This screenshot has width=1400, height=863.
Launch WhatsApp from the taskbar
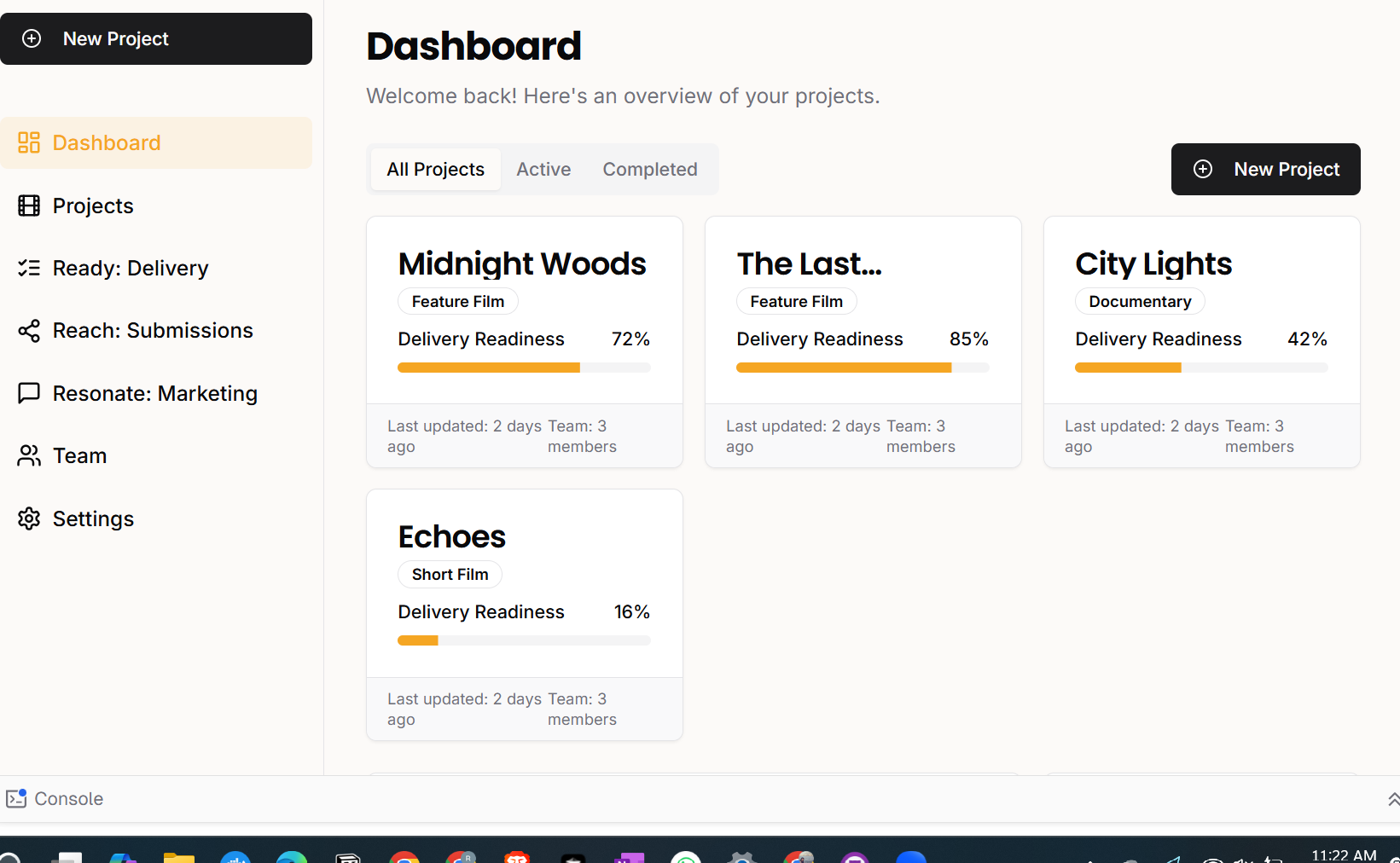point(687,857)
